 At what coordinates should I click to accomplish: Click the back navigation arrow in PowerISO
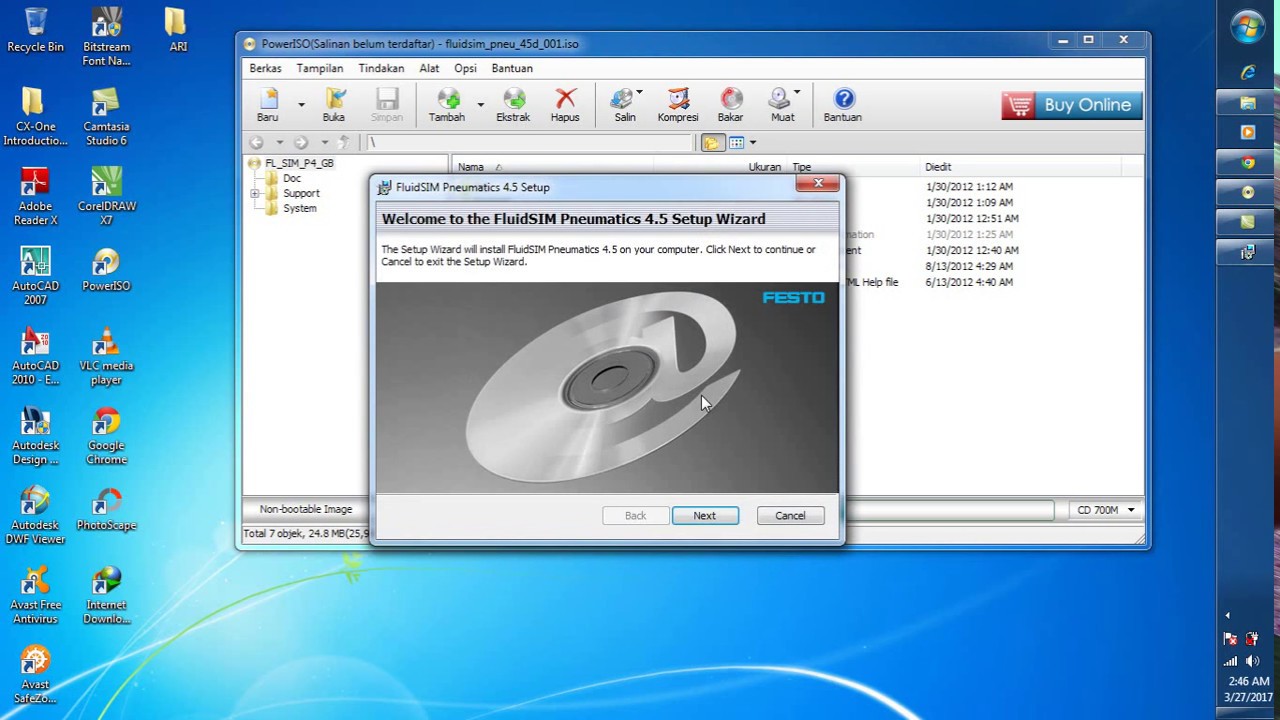coord(257,143)
